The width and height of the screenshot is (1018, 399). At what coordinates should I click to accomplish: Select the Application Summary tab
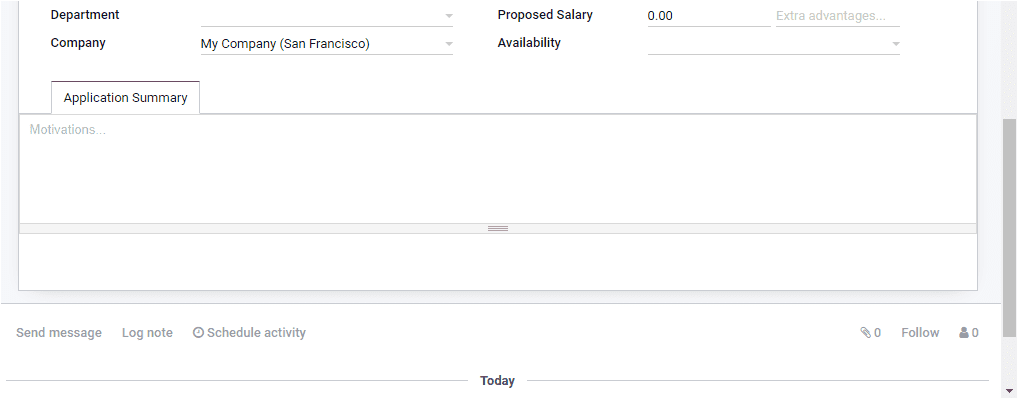125,98
